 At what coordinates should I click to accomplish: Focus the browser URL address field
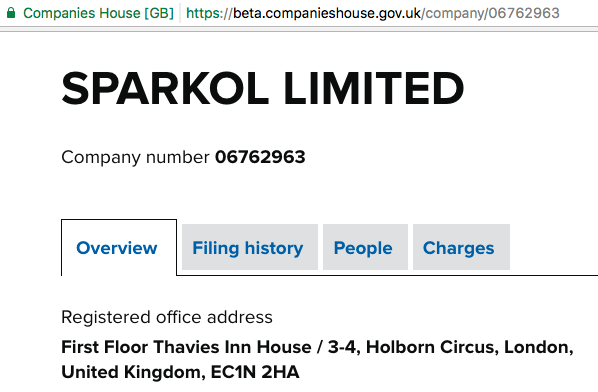click(x=373, y=13)
